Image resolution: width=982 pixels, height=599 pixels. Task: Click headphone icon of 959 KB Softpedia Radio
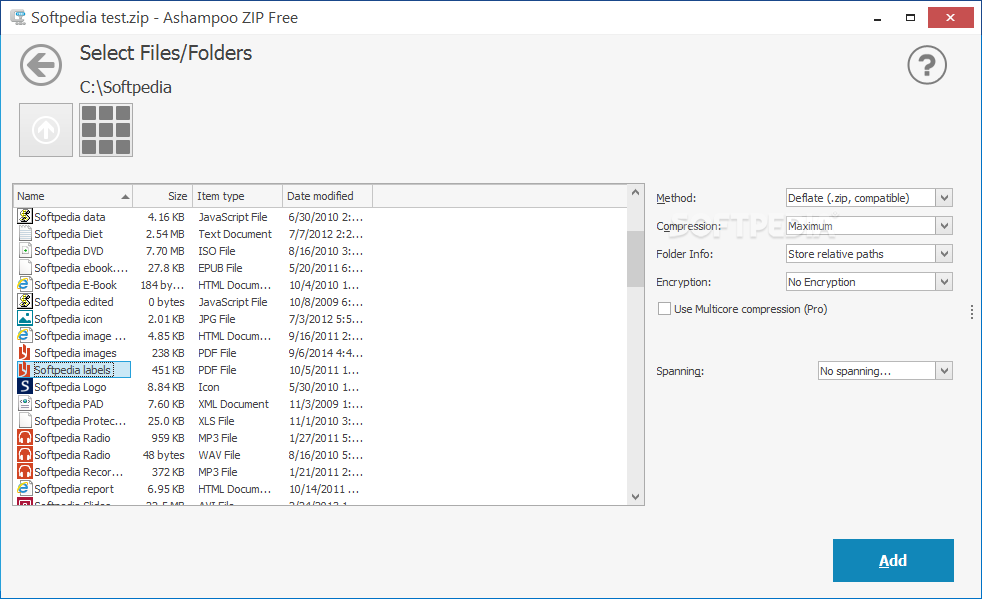24,437
